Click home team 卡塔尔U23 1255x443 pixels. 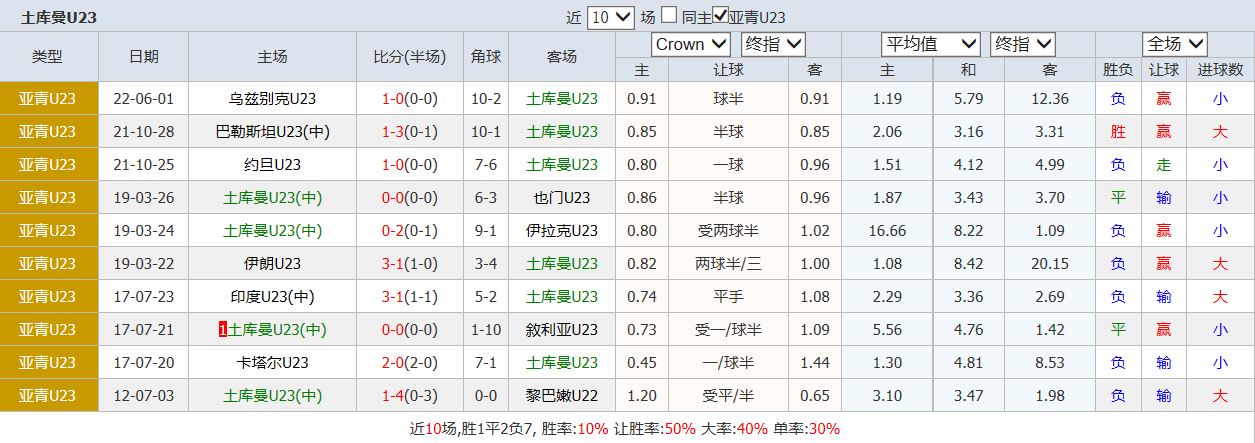(272, 363)
